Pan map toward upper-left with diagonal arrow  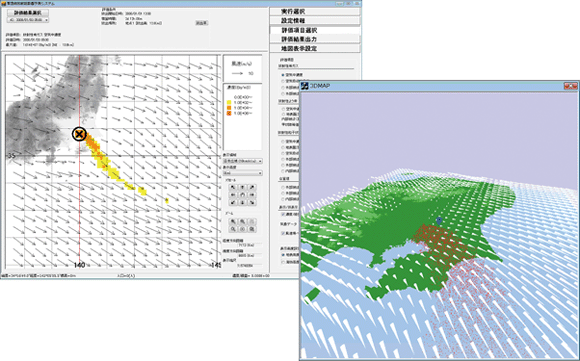click(233, 187)
